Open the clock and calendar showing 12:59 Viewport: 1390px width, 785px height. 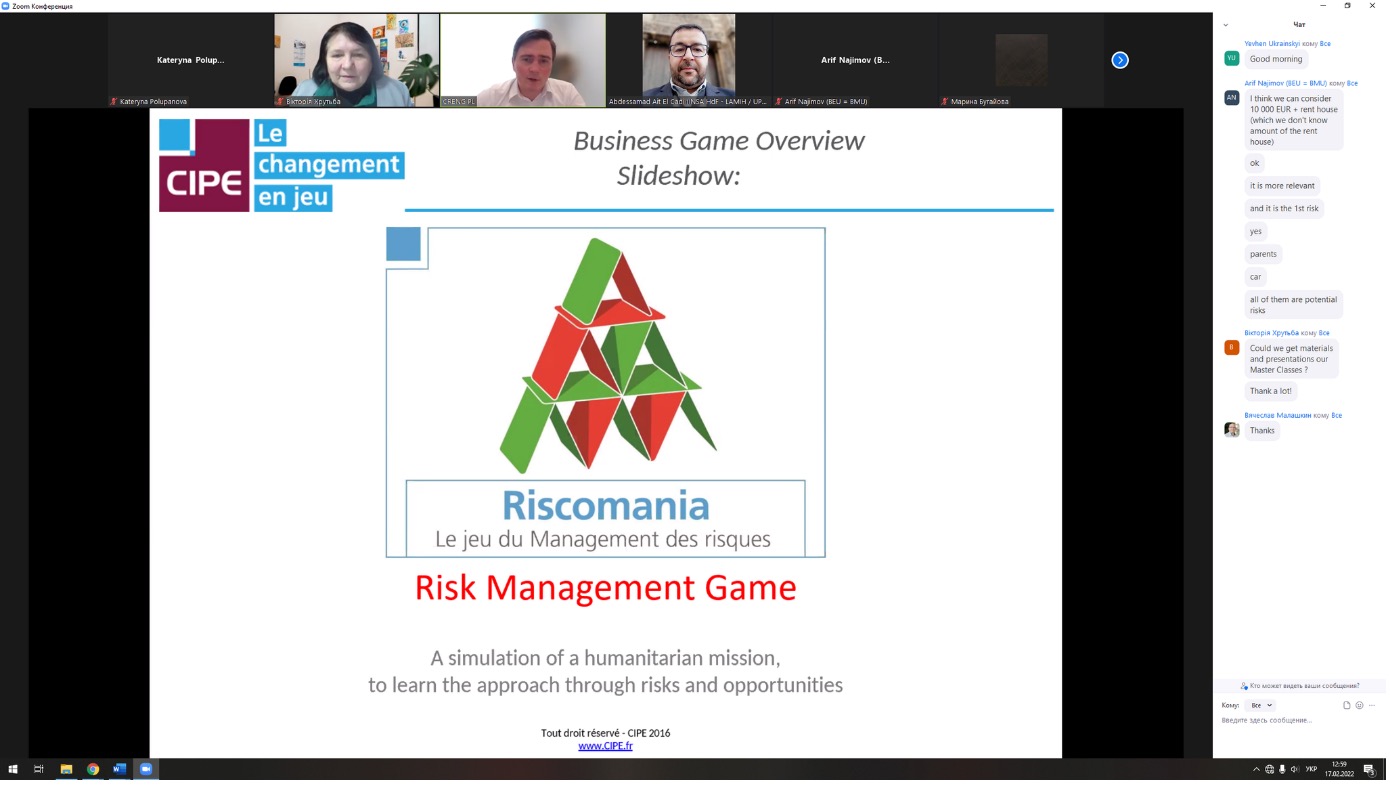[x=1339, y=769]
